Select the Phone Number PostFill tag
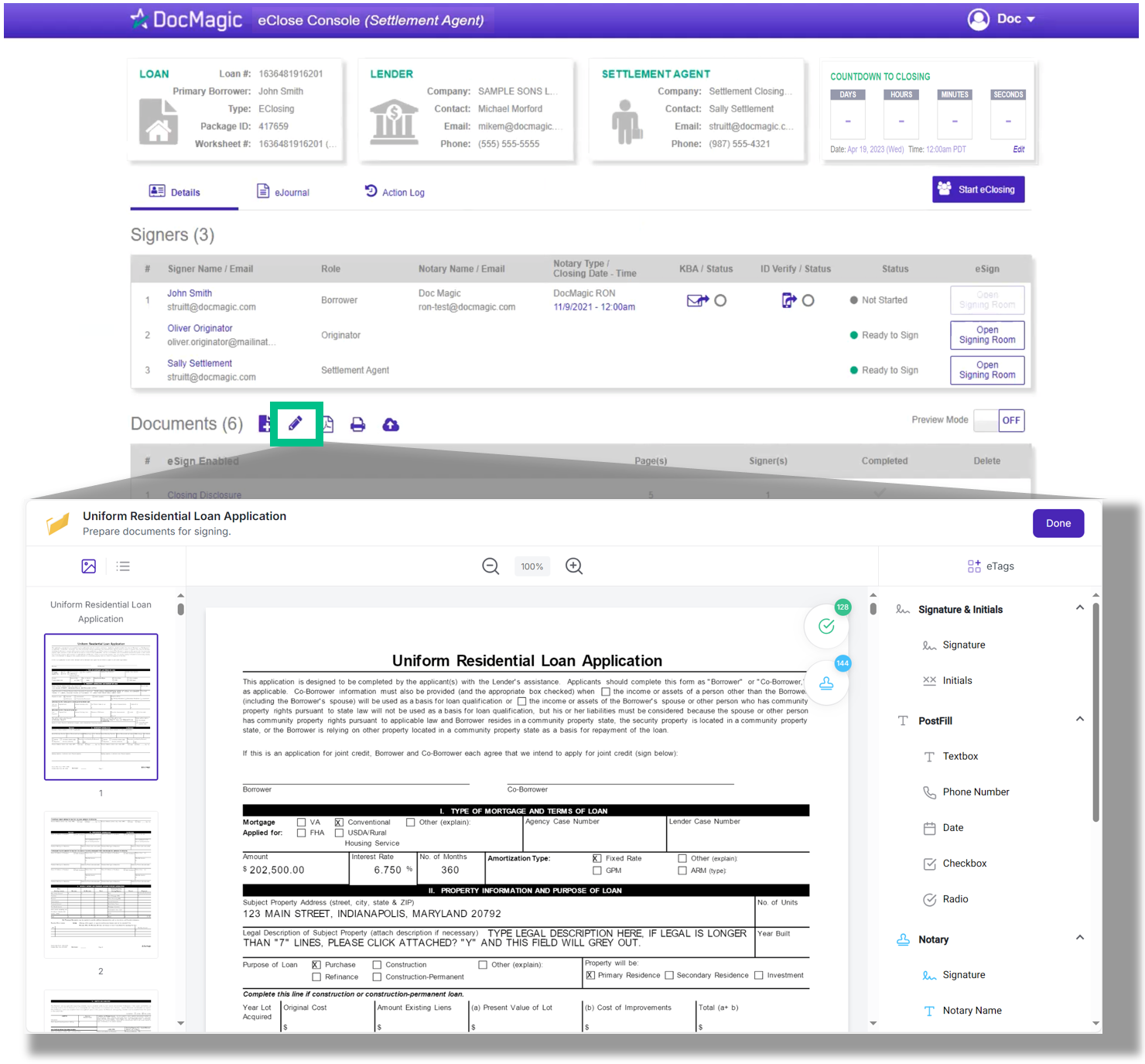The width and height of the screenshot is (1145, 1064). tap(966, 792)
